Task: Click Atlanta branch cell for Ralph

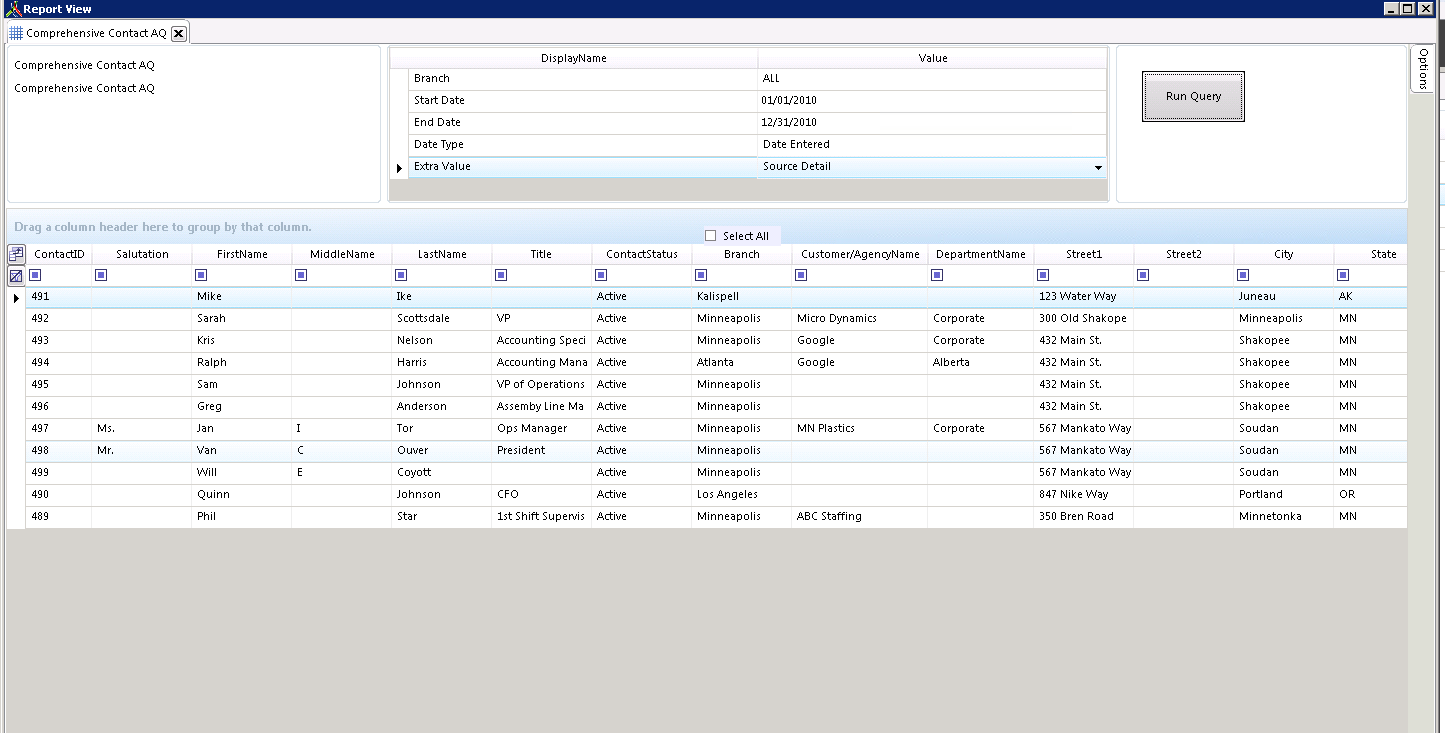Action: click(742, 362)
